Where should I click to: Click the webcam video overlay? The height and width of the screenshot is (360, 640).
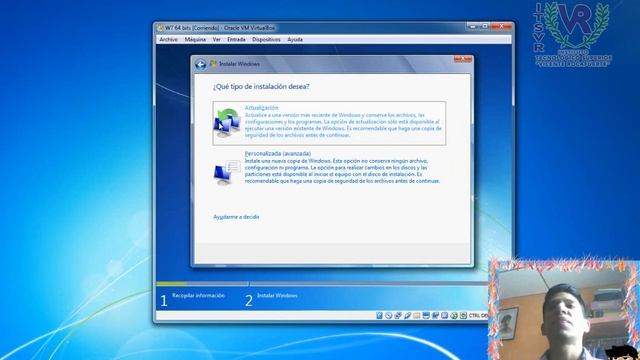[564, 309]
